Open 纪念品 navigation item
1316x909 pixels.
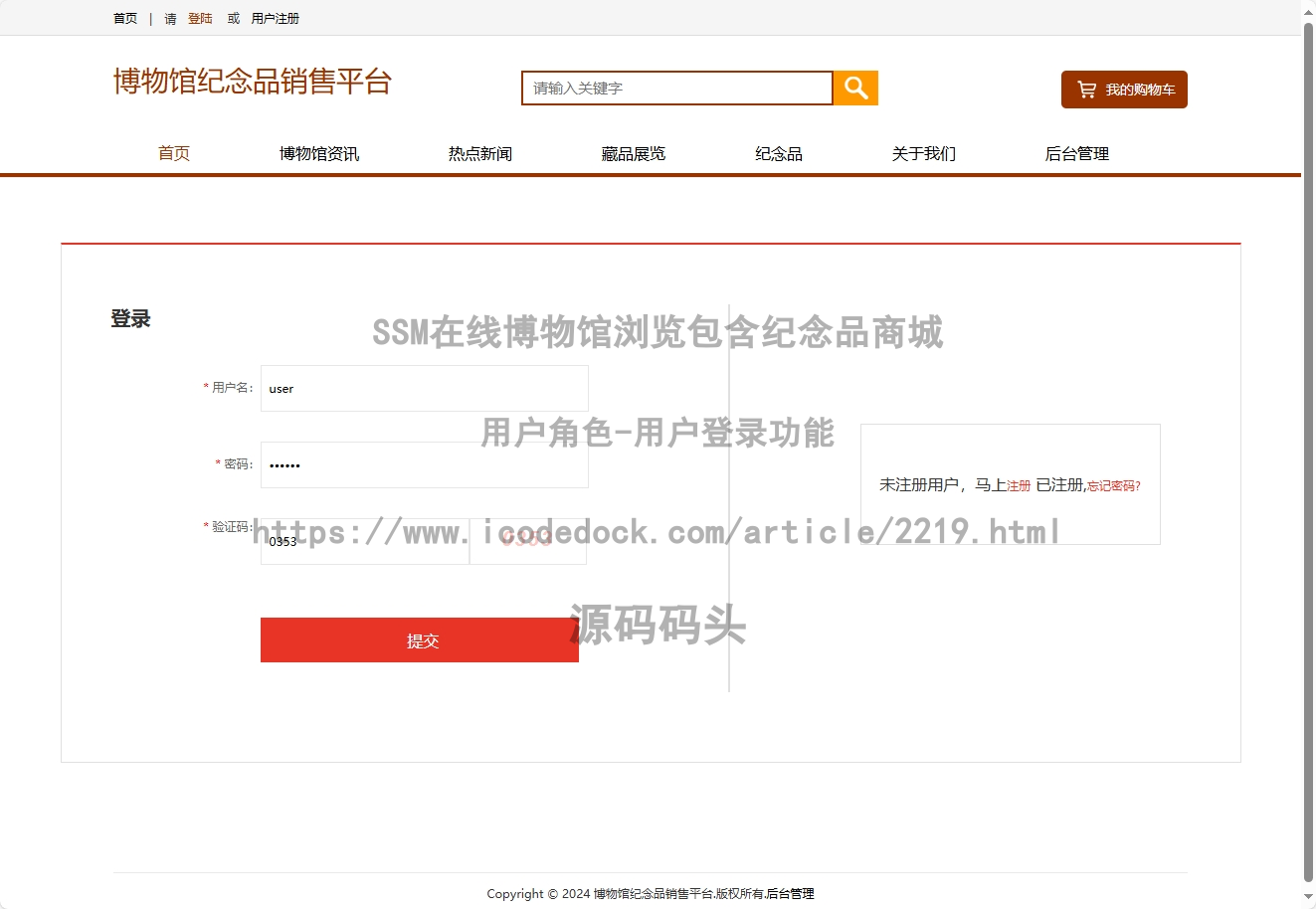tap(779, 153)
